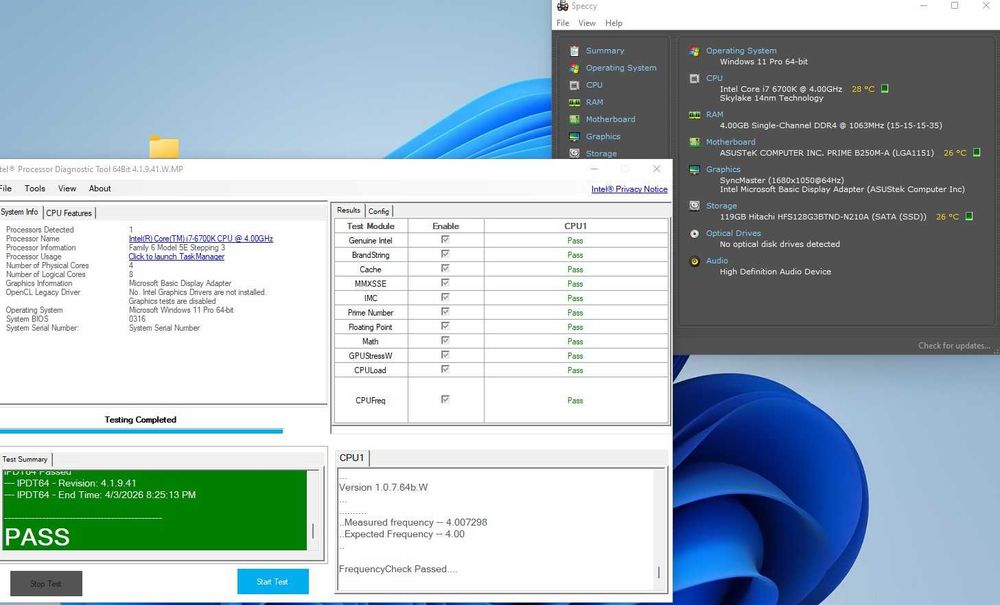Click the board icon beside Motherboard summary heading
This screenshot has height=605, width=1000.
tap(695, 142)
